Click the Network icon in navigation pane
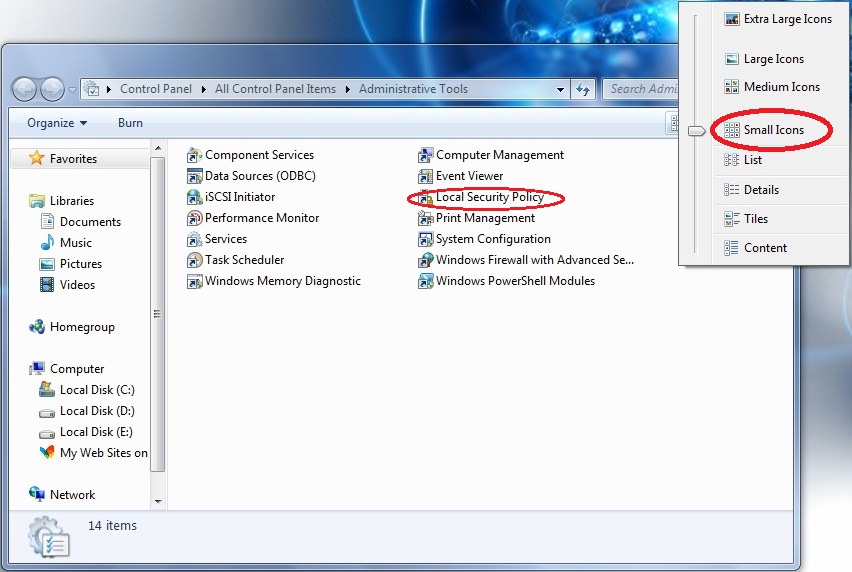852x572 pixels. click(x=36, y=494)
